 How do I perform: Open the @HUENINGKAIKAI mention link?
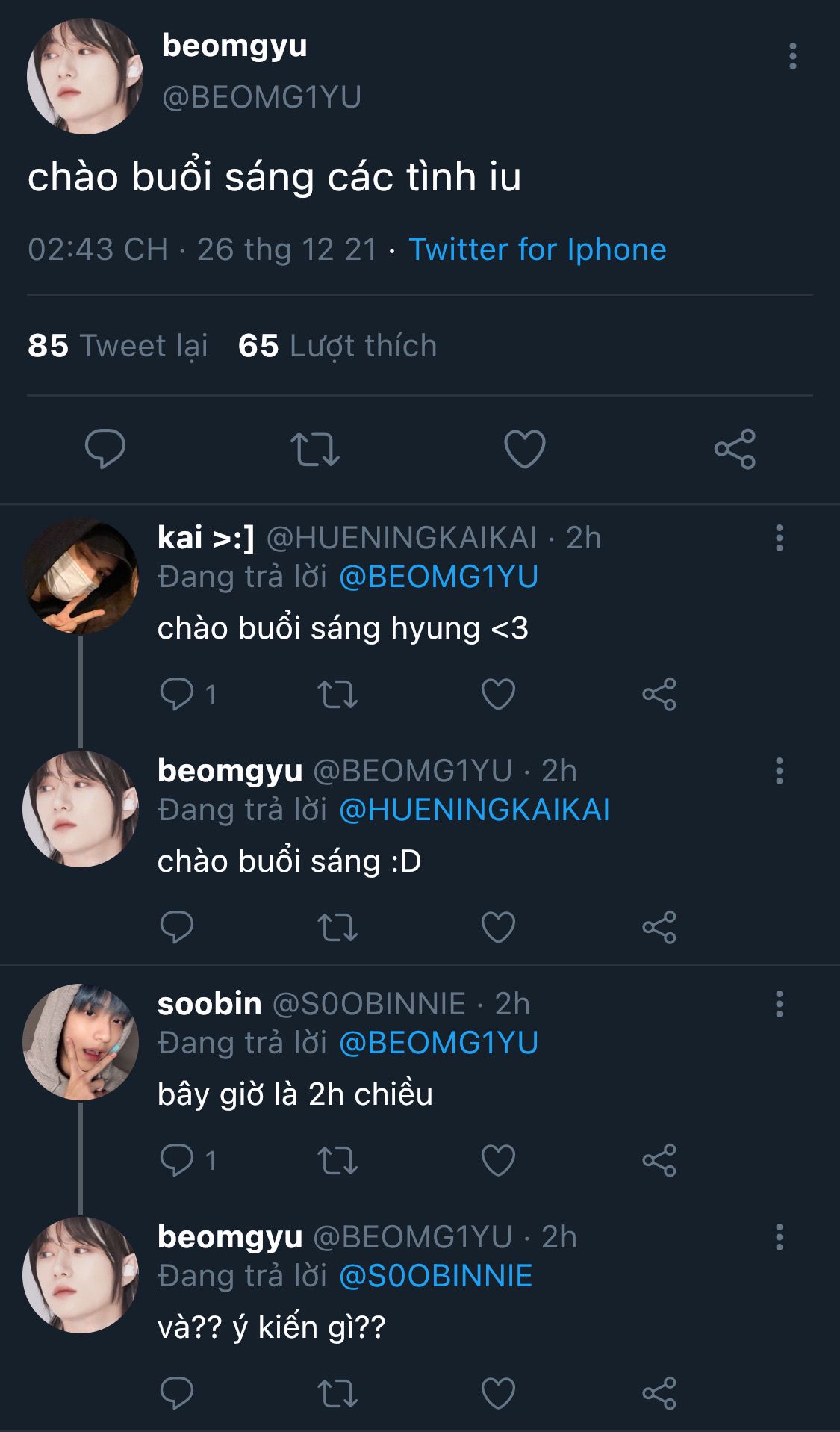click(474, 810)
